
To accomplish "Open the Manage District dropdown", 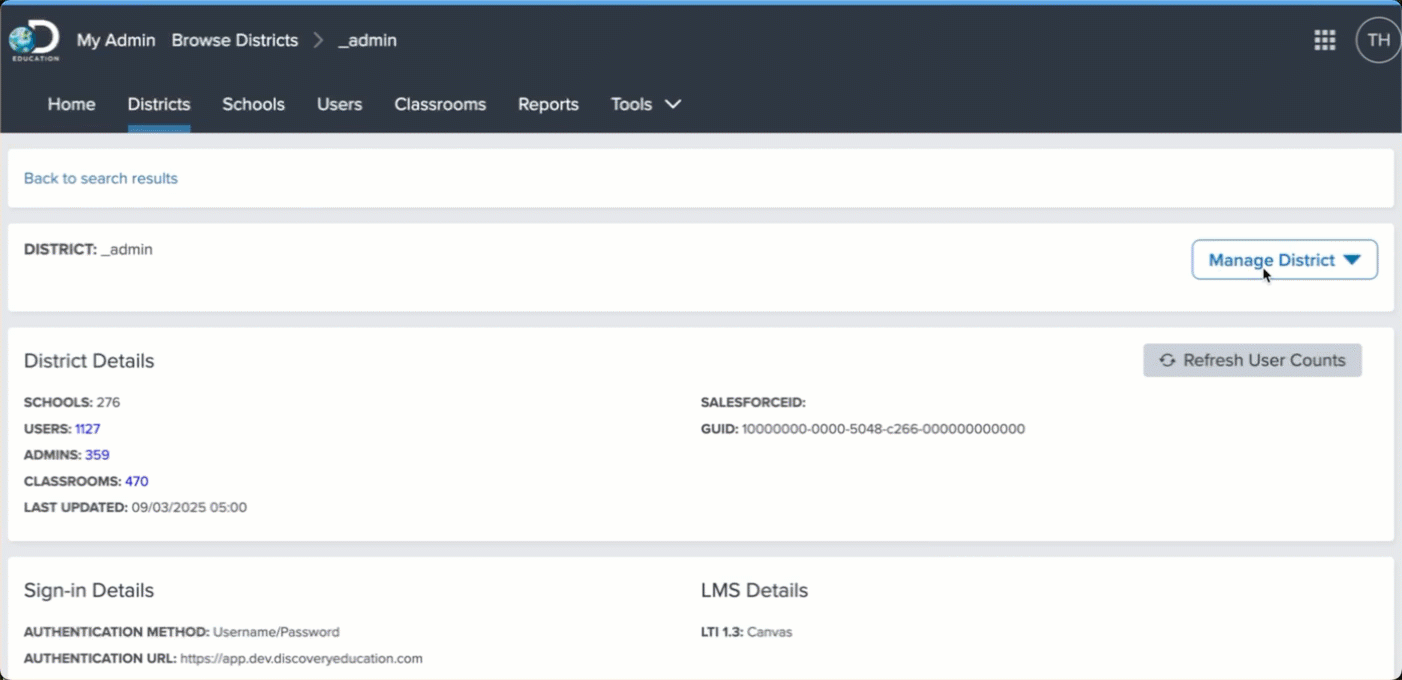I will tap(1284, 260).
